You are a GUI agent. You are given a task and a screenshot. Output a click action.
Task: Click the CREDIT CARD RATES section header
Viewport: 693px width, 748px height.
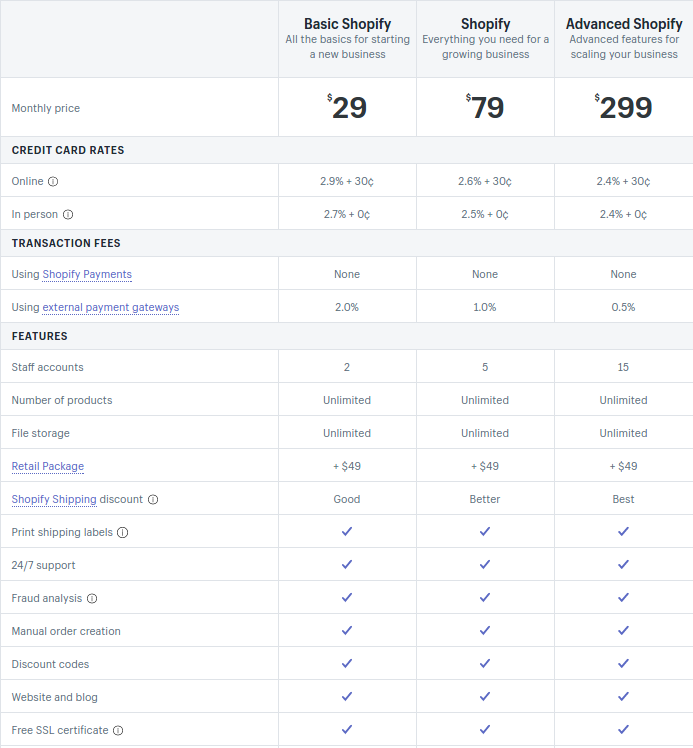pos(68,150)
